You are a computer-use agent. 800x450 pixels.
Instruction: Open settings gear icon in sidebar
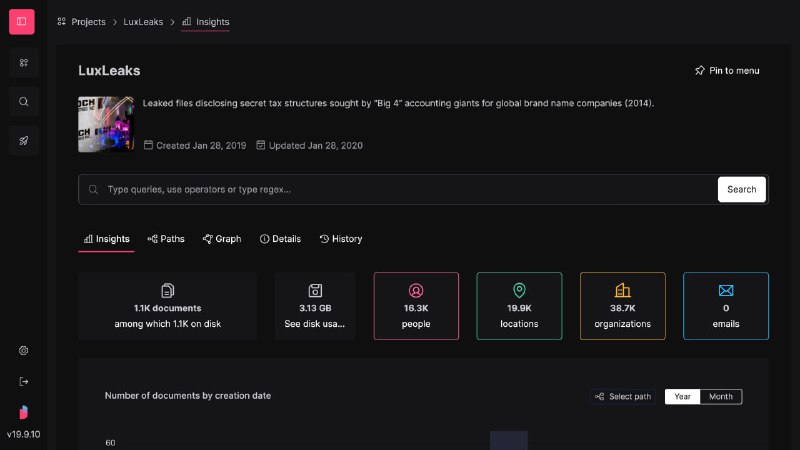[x=23, y=351]
